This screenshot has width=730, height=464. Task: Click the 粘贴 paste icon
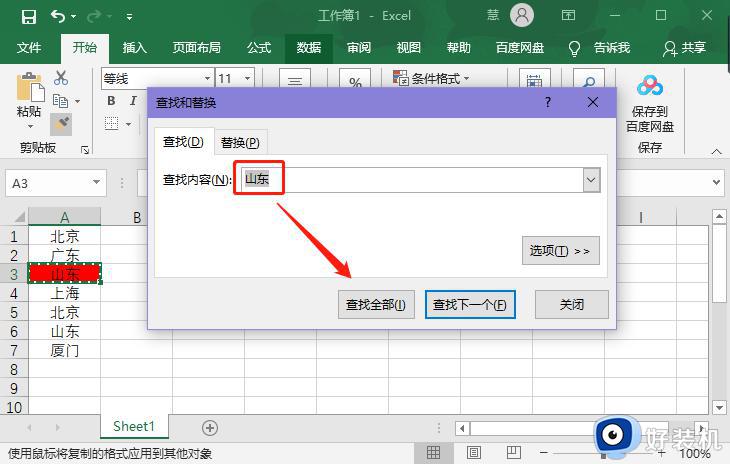coord(30,87)
